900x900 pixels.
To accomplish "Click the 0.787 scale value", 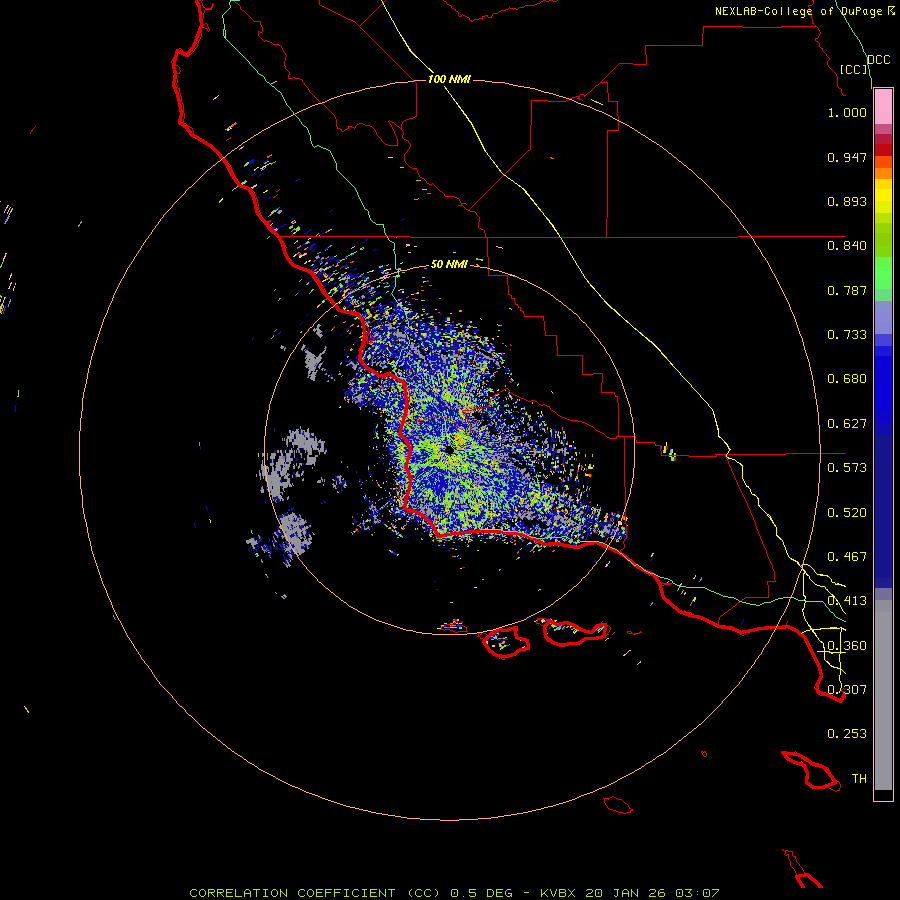I will pyautogui.click(x=847, y=290).
